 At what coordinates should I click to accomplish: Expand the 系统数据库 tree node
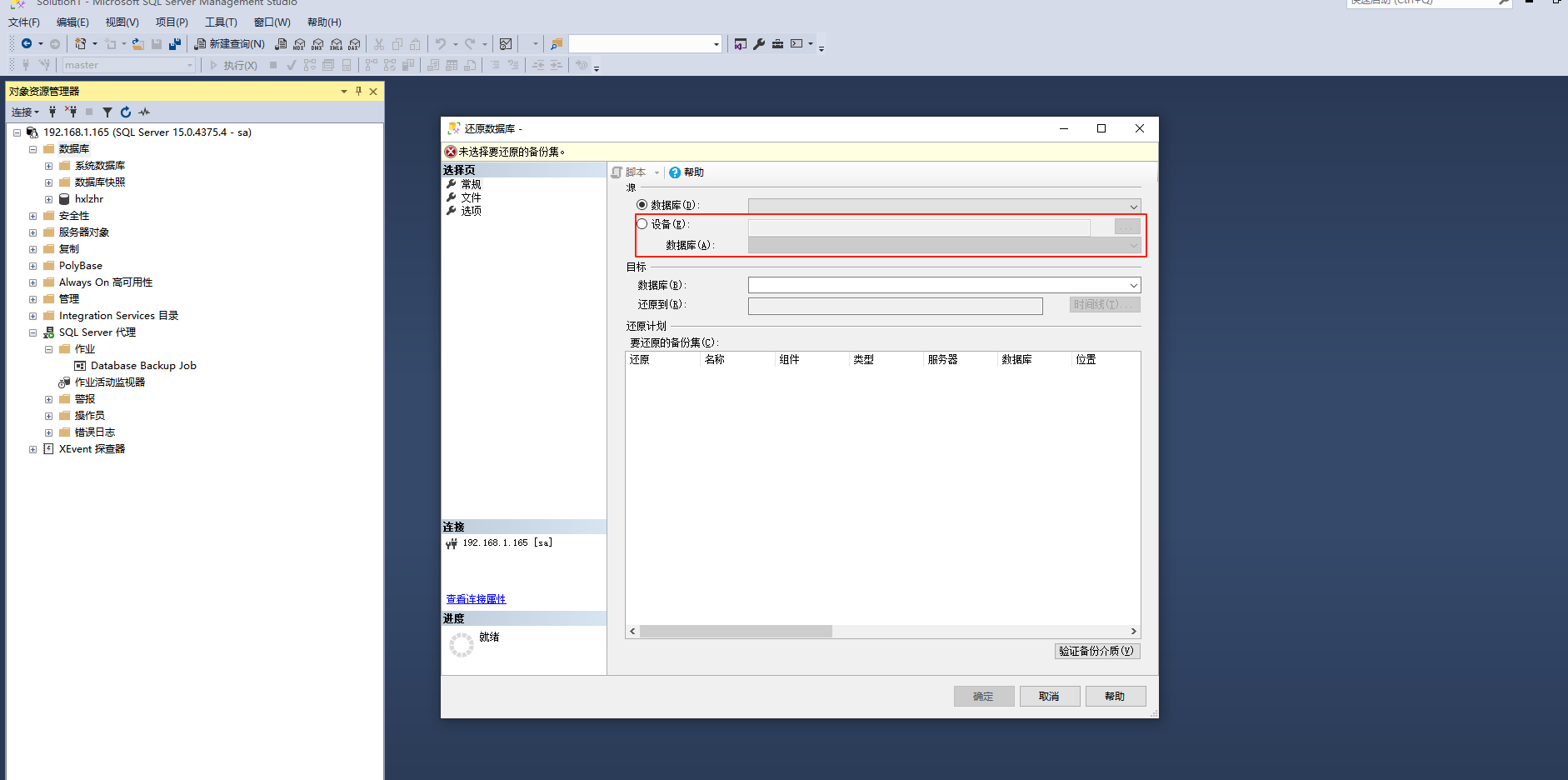click(48, 166)
